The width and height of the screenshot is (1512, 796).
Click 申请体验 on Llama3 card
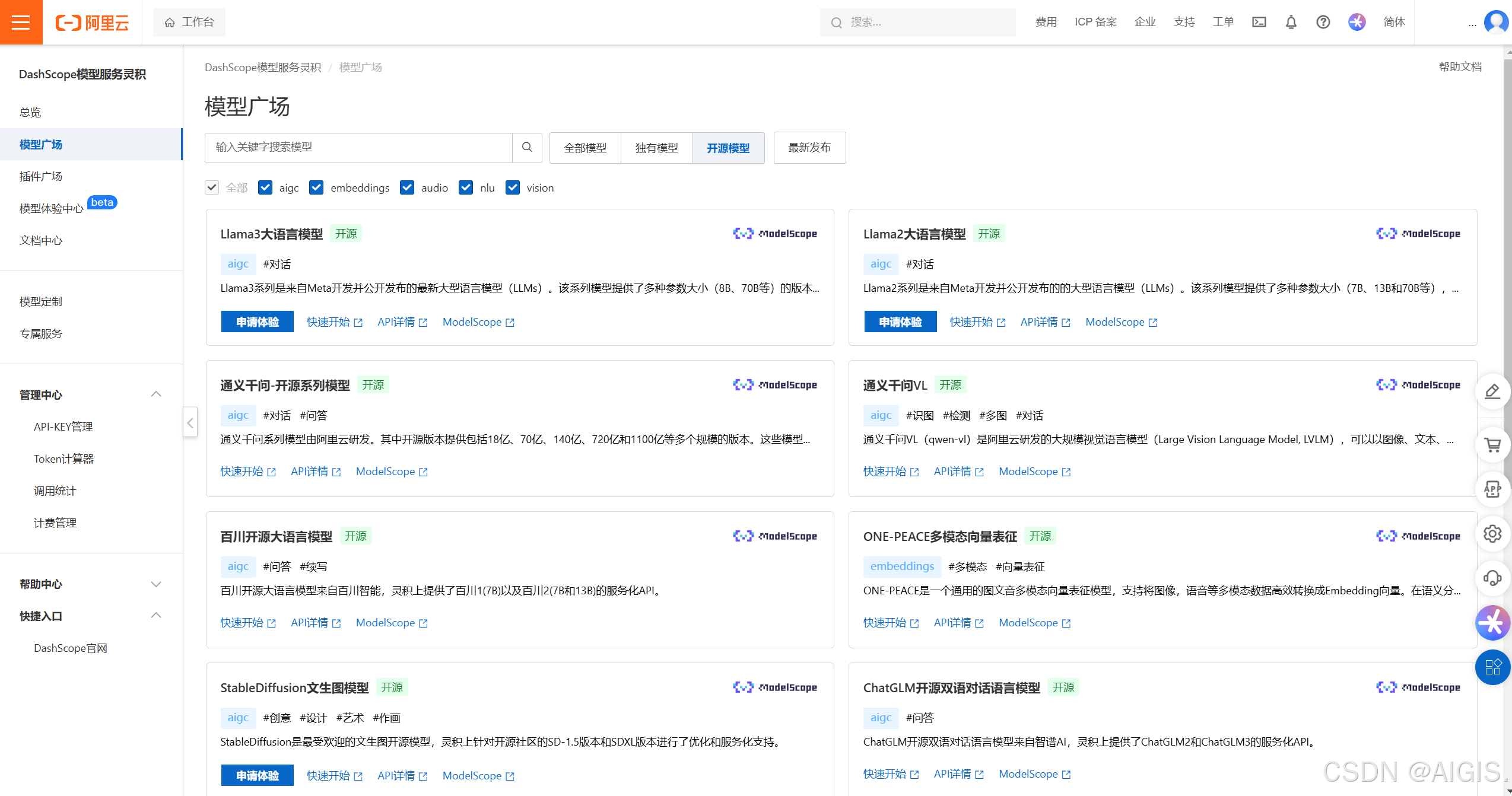[257, 321]
